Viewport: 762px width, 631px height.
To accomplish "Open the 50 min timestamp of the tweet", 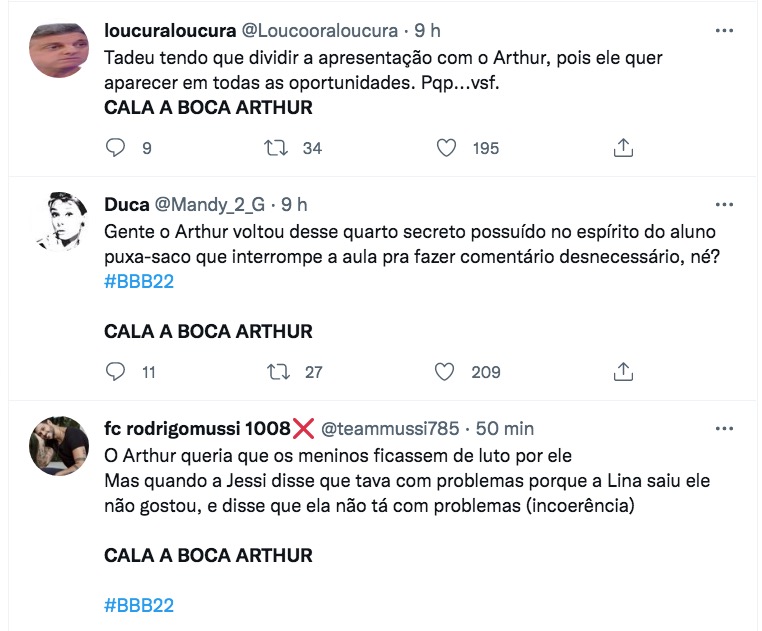I will (x=504, y=429).
